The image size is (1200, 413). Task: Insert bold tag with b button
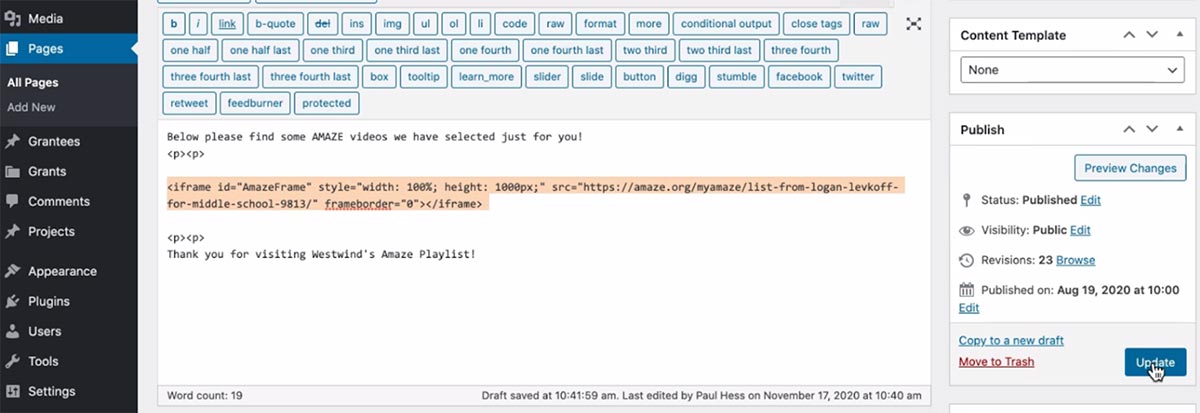click(x=175, y=23)
